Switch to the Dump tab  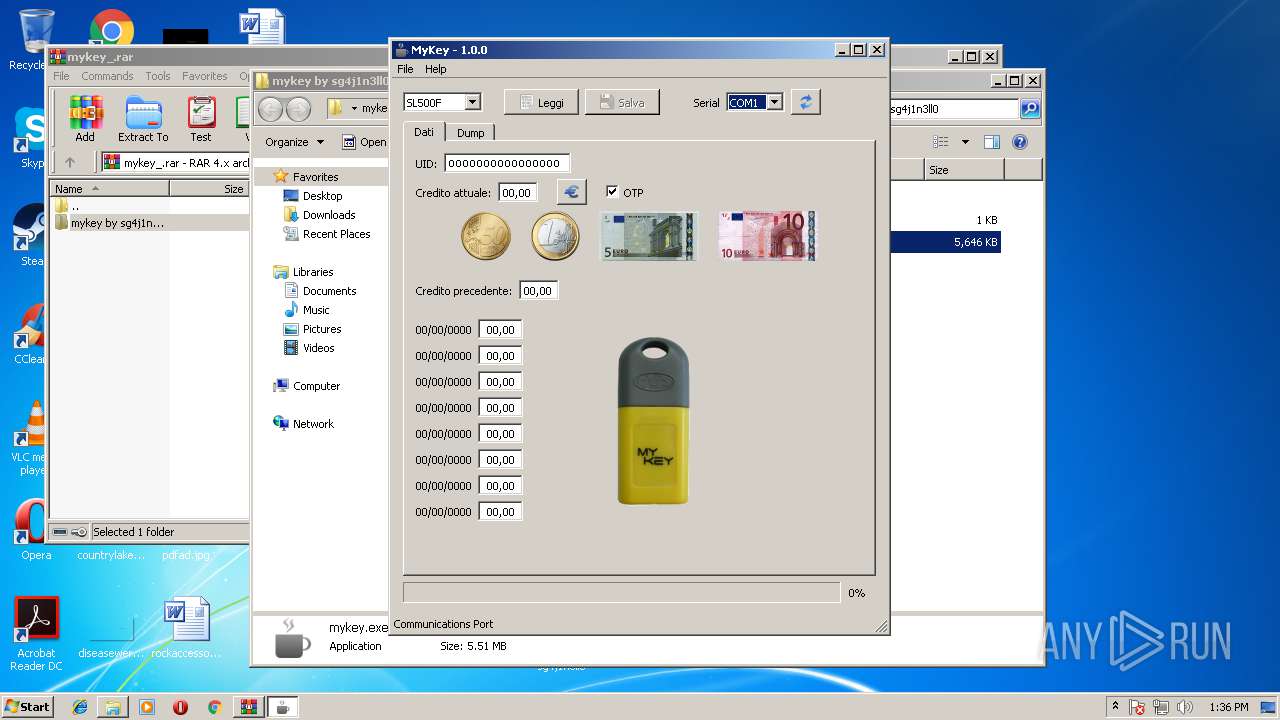[x=470, y=133]
